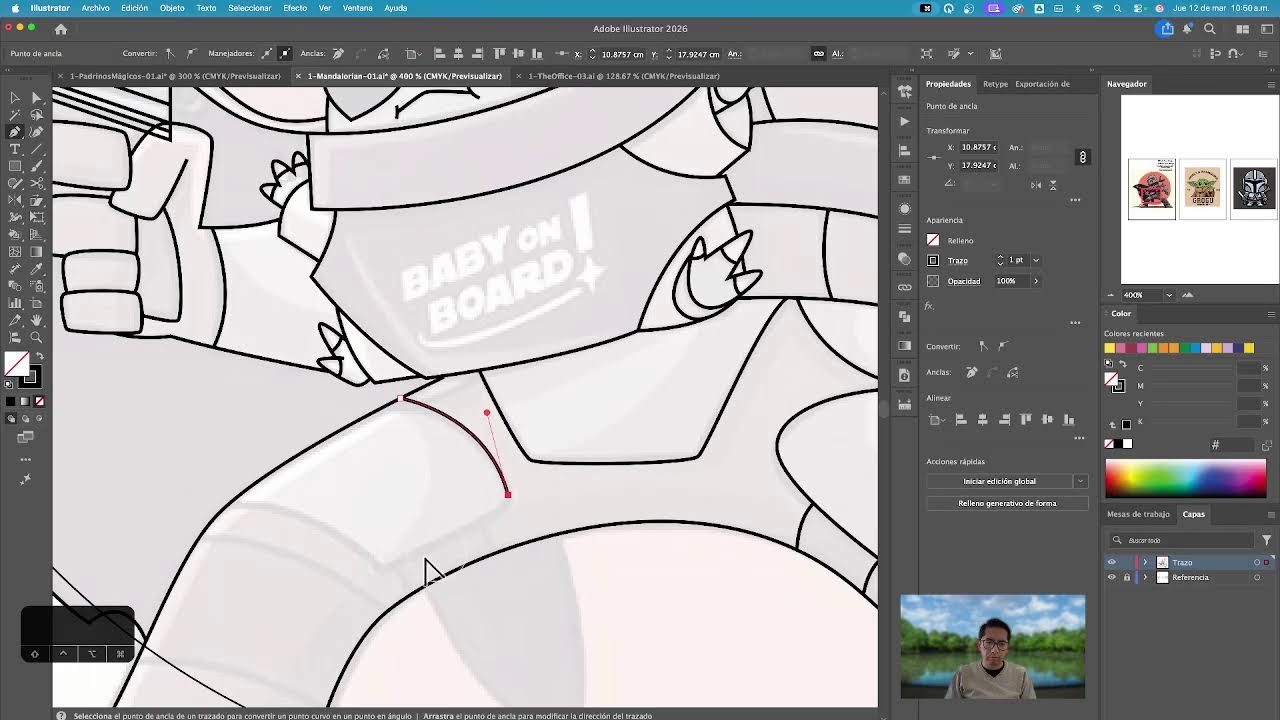Select the Gradient tool
The image size is (1280, 720).
37,251
